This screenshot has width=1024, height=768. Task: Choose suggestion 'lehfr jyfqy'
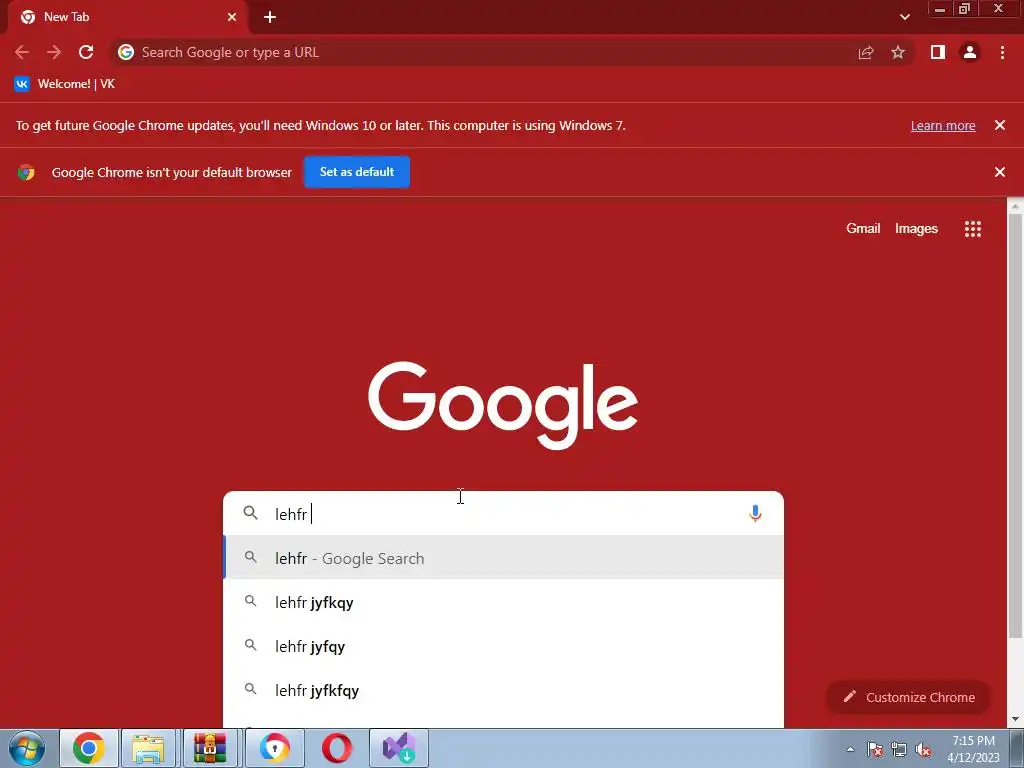click(x=504, y=646)
